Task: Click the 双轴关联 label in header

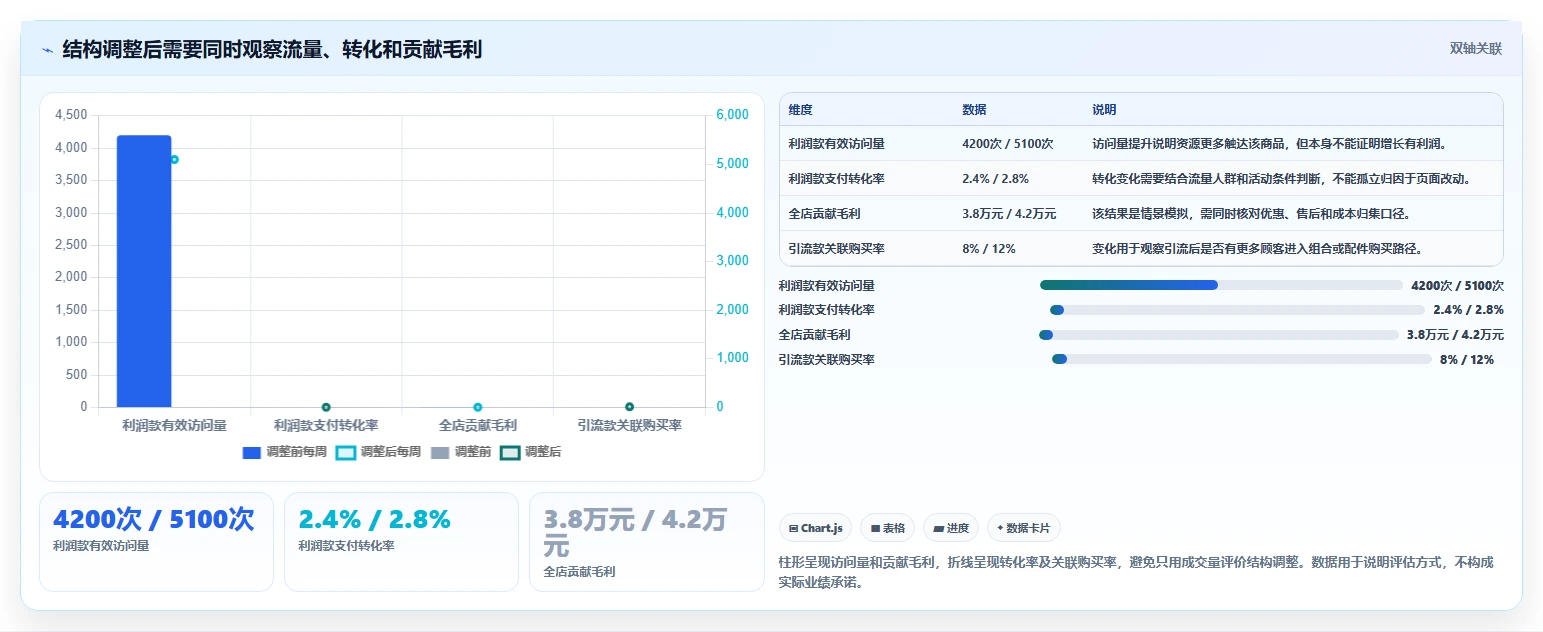Action: point(1476,49)
